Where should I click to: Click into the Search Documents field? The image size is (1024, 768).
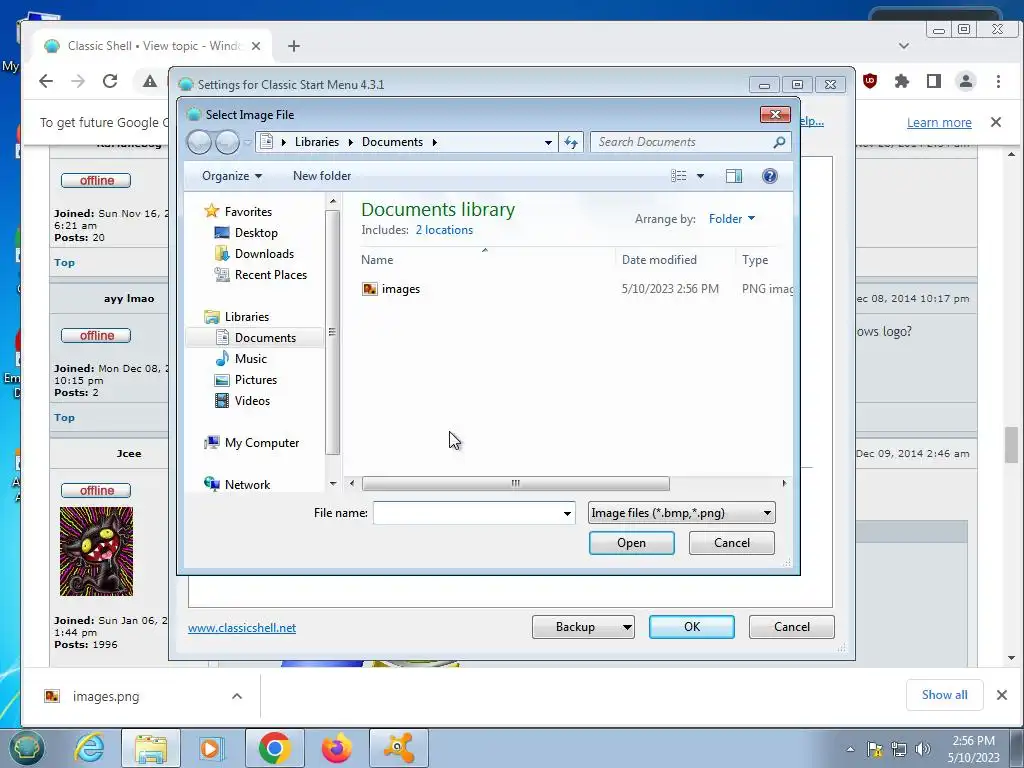pyautogui.click(x=682, y=142)
